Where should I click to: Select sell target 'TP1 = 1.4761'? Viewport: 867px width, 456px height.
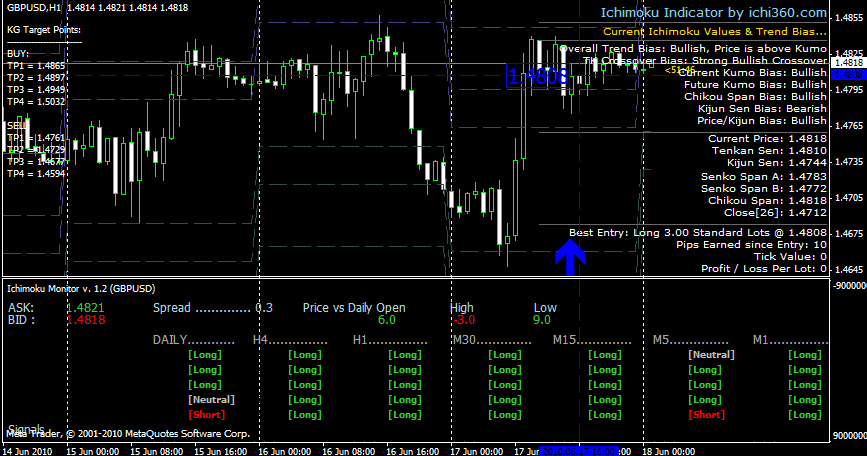36,138
